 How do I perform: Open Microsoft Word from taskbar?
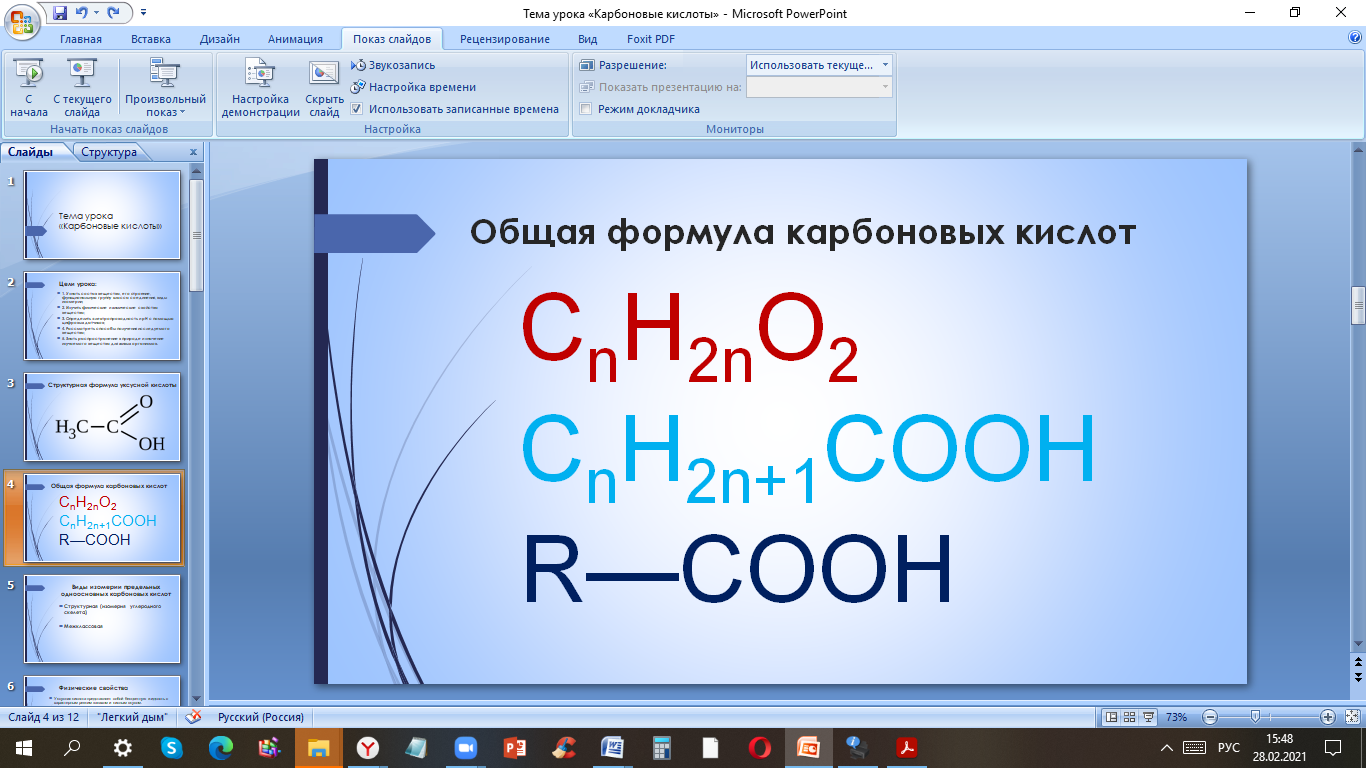pos(612,747)
